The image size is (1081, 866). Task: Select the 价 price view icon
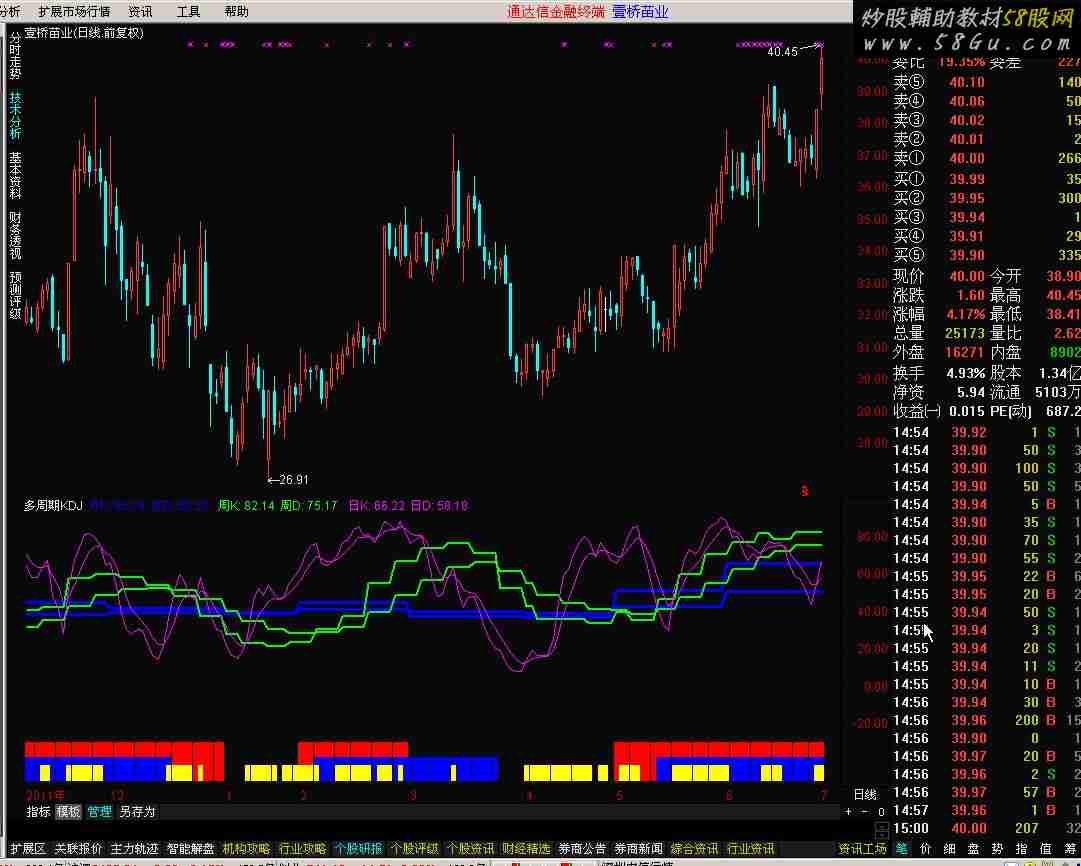point(925,848)
